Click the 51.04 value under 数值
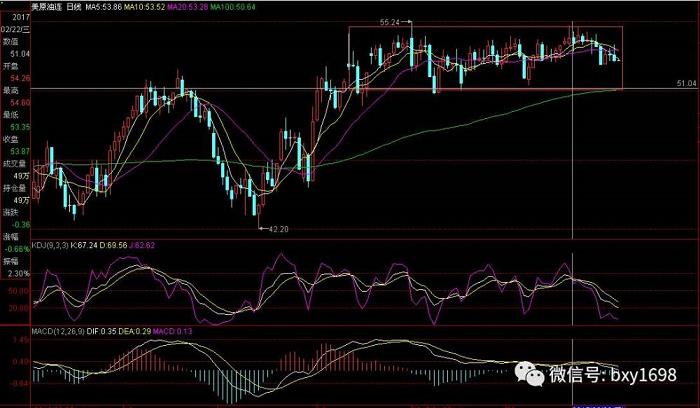 click(x=20, y=54)
